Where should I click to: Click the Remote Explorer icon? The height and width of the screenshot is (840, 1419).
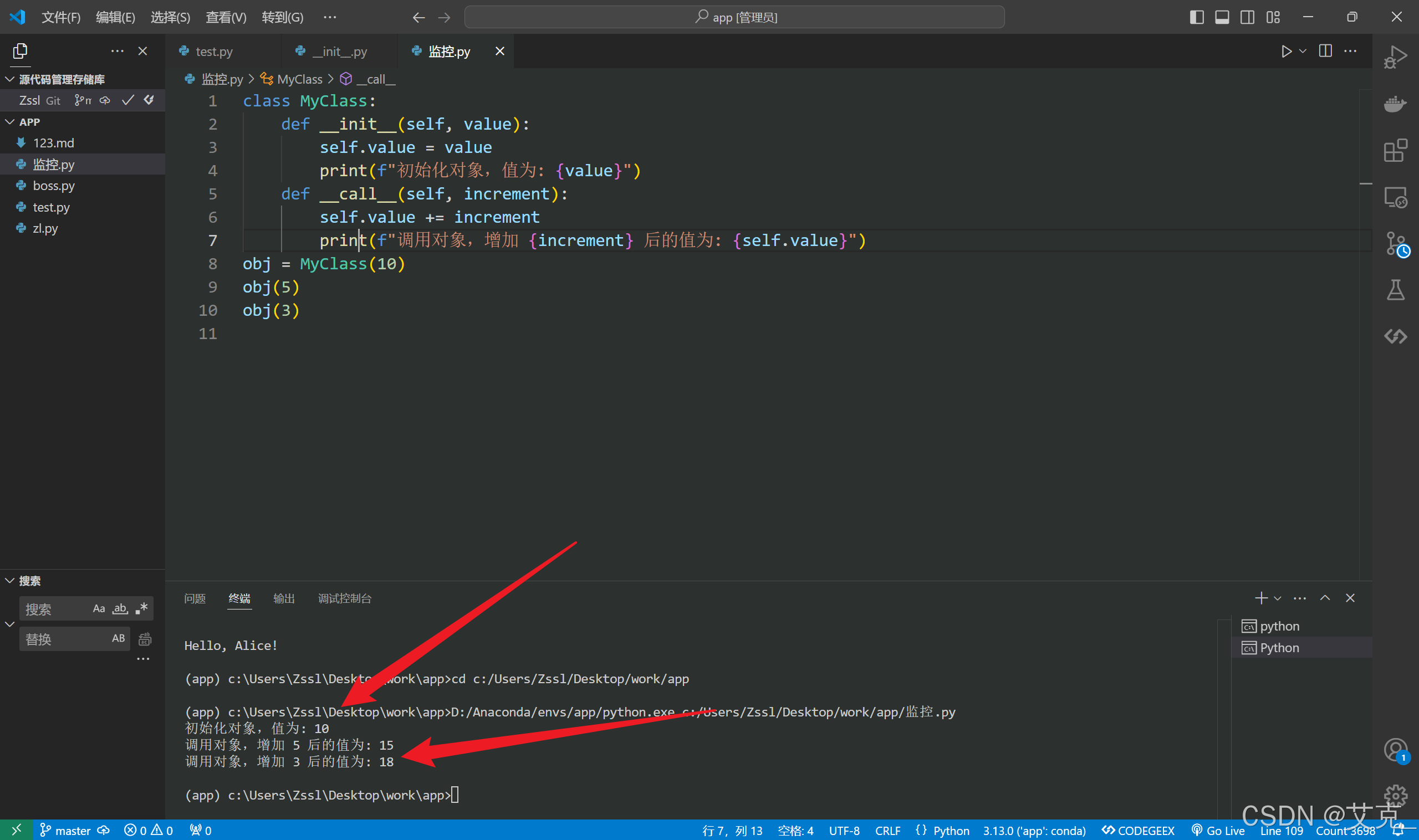tap(1395, 198)
